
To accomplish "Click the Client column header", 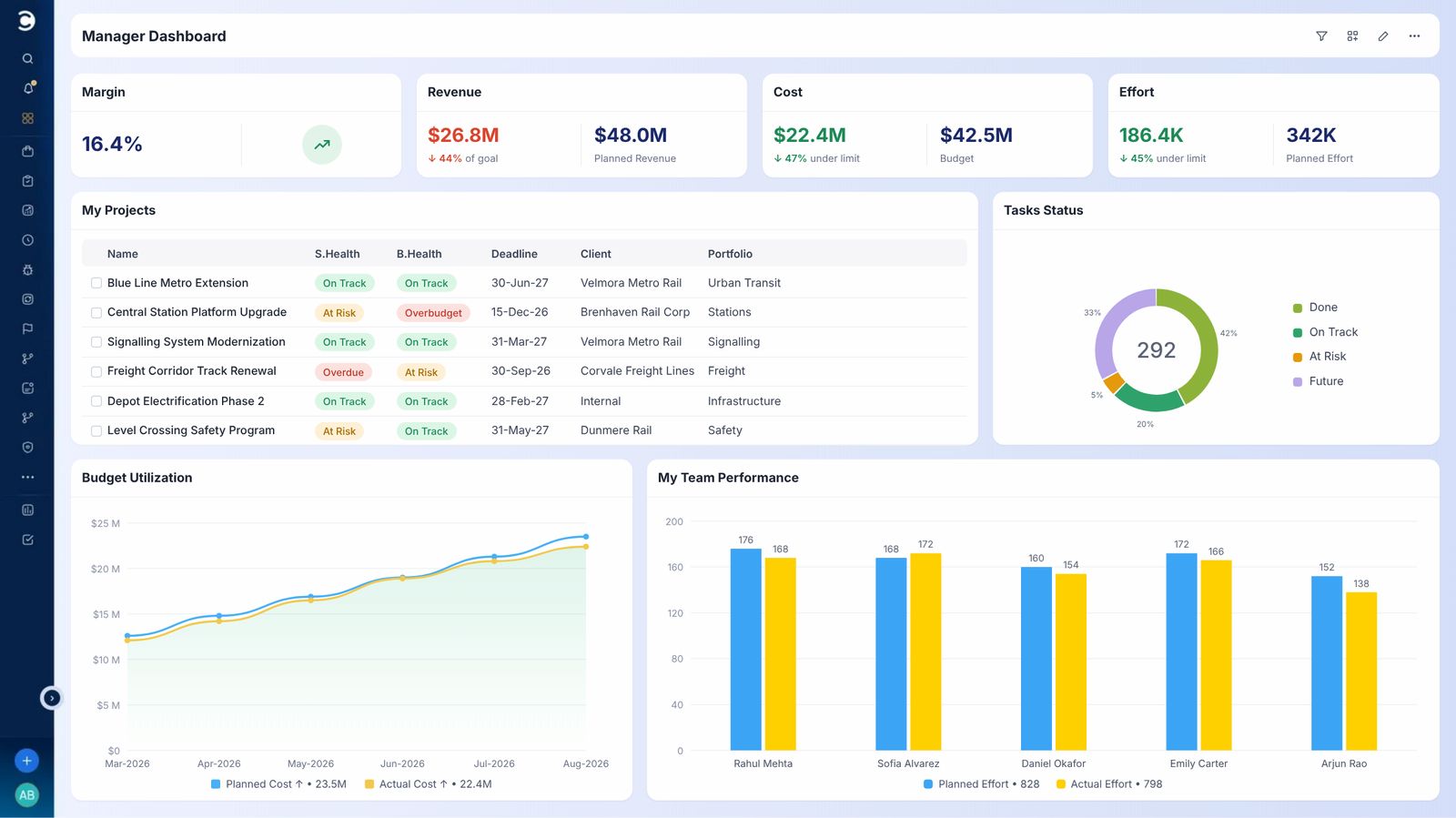I will pos(596,254).
